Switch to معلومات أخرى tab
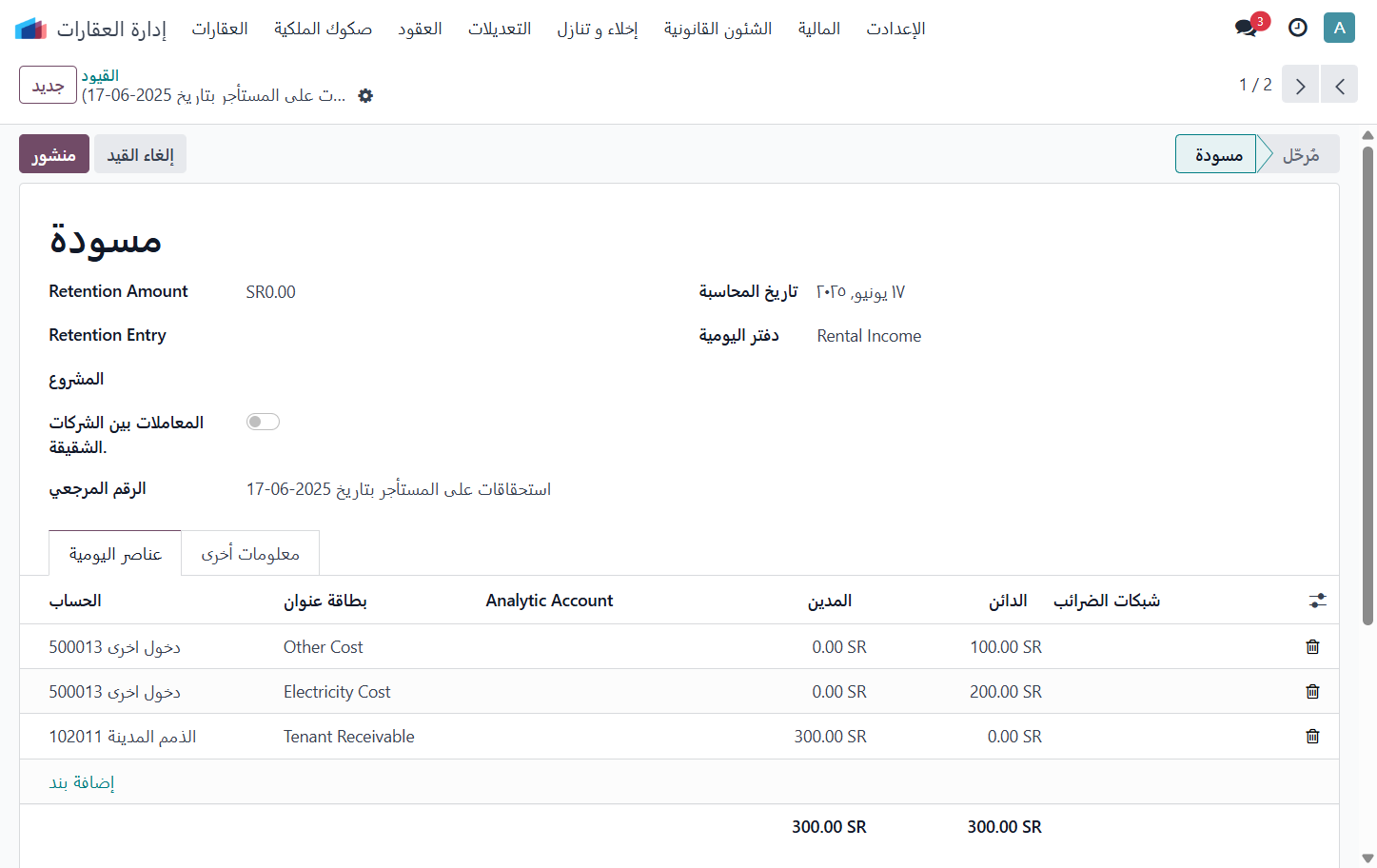The height and width of the screenshot is (868, 1377). coord(250,553)
